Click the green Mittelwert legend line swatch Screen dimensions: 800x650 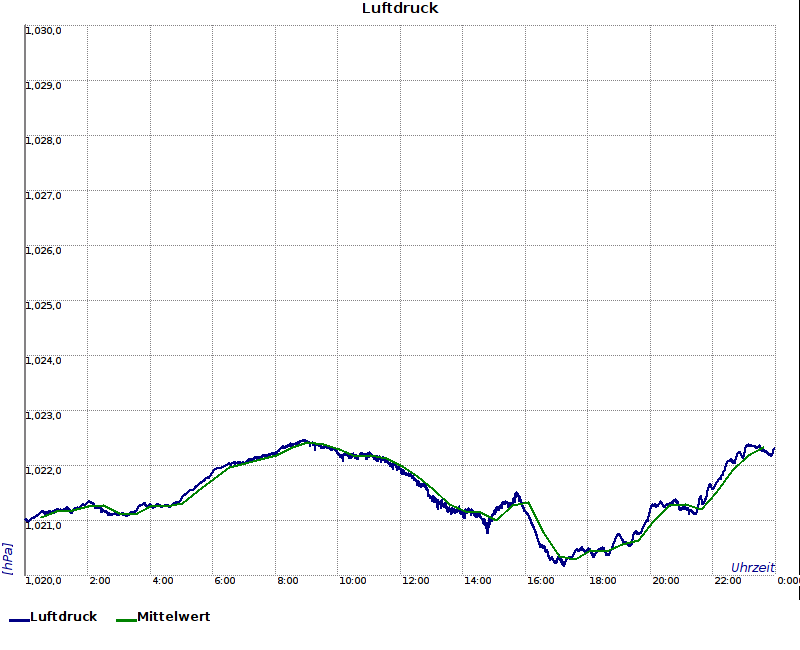pos(126,620)
